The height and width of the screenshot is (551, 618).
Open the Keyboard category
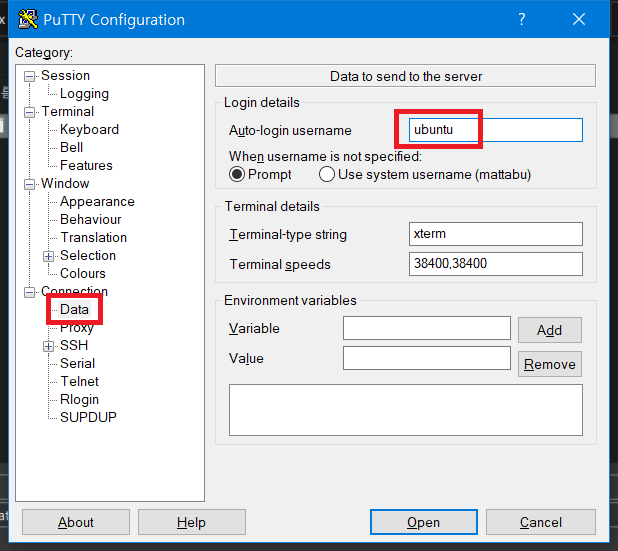(89, 129)
